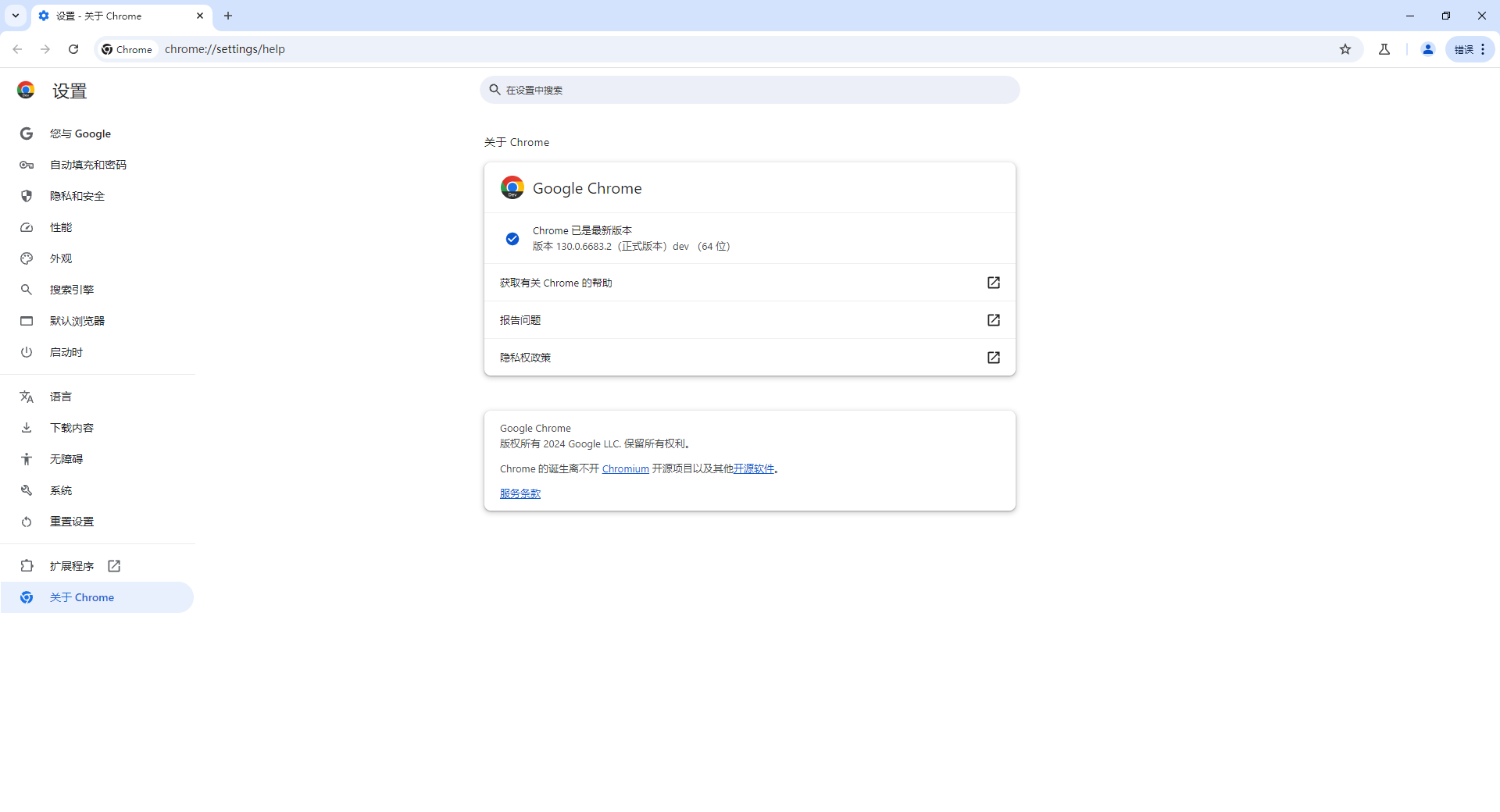Go back with the browser back arrow
The width and height of the screenshot is (1500, 812).
[x=17, y=49]
